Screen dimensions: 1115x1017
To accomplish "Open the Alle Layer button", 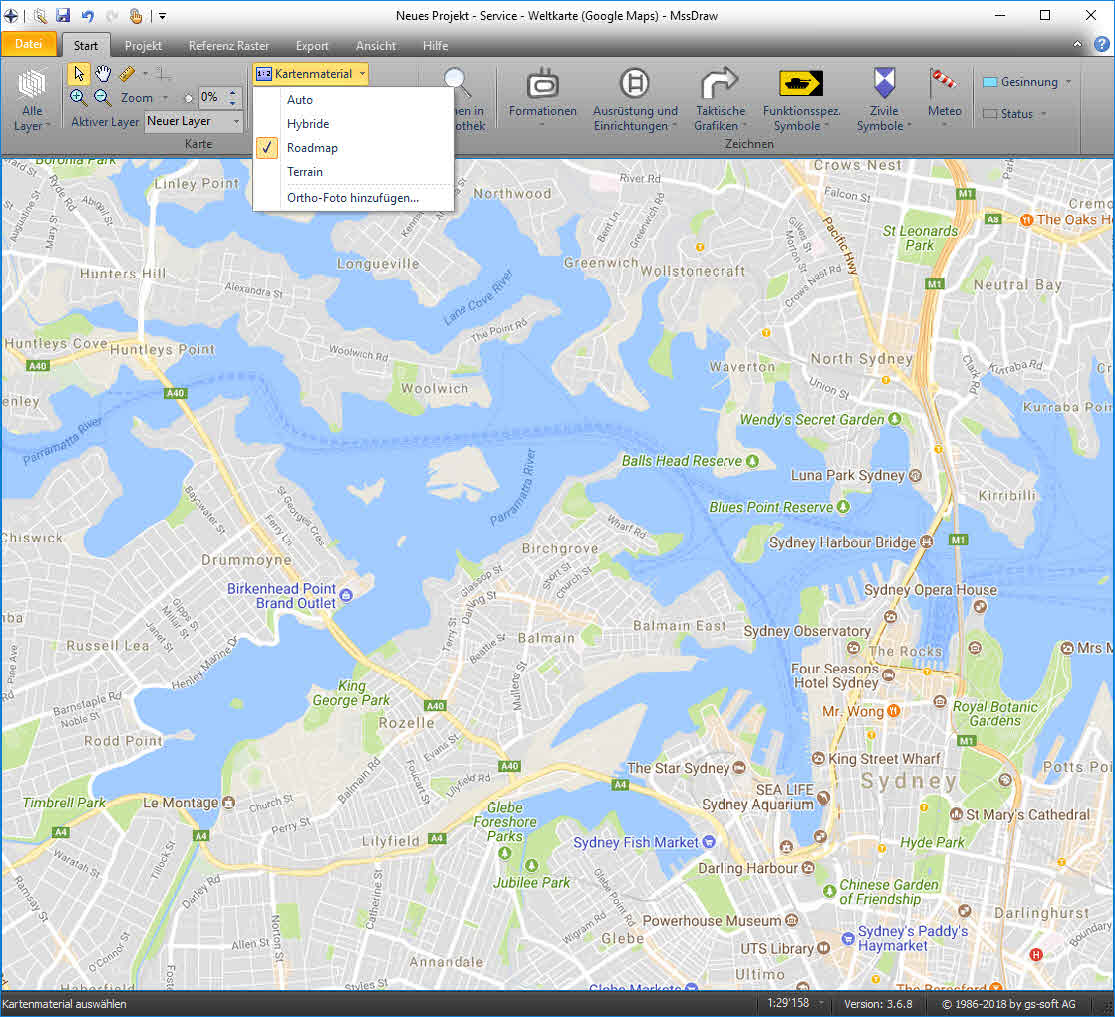I will [32, 100].
